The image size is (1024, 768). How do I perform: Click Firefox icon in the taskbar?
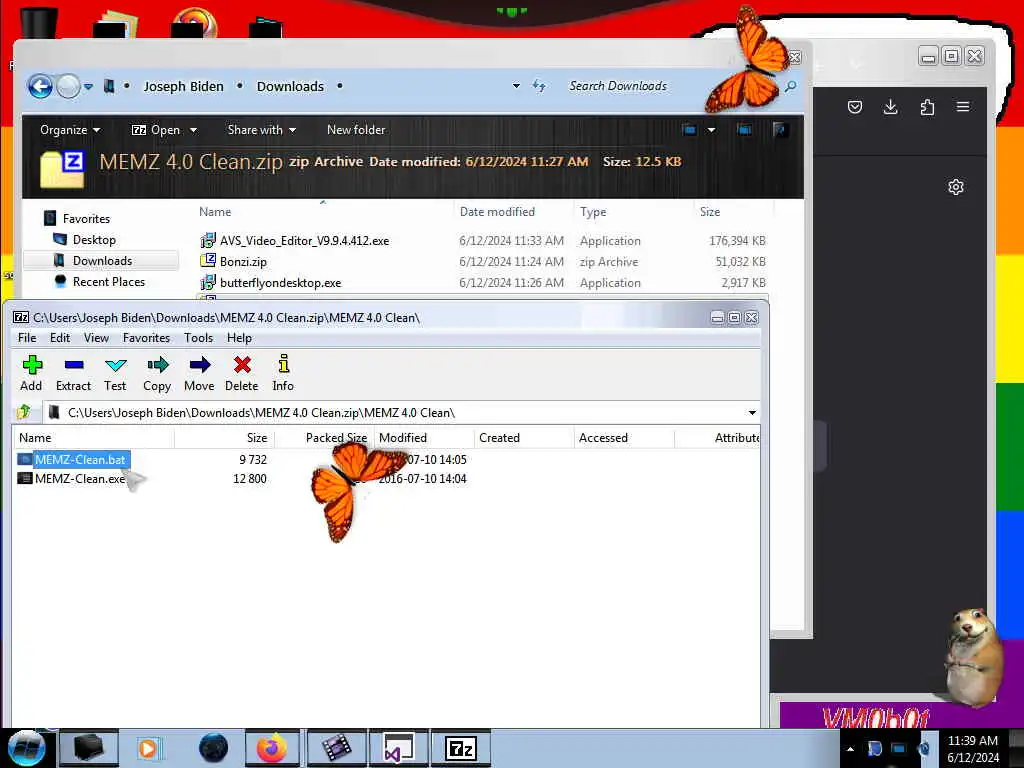click(272, 748)
